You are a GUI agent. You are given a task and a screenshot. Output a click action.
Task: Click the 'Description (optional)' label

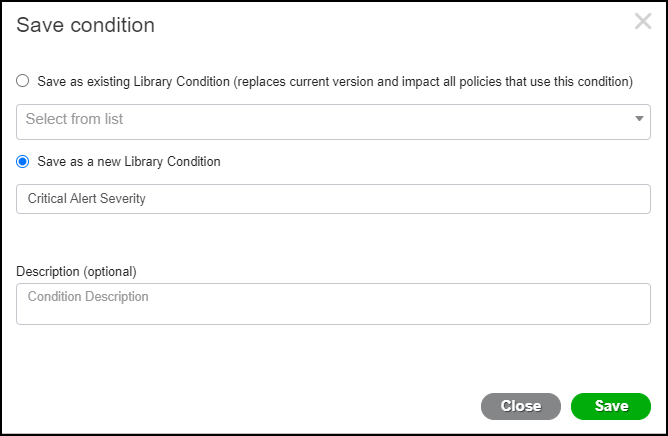[76, 271]
